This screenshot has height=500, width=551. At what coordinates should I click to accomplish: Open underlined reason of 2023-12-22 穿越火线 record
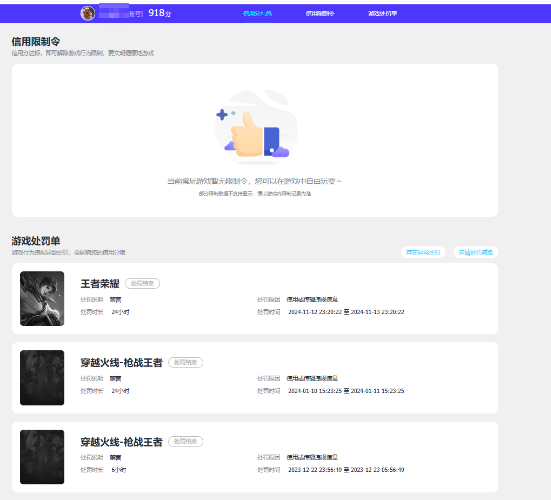coord(312,457)
